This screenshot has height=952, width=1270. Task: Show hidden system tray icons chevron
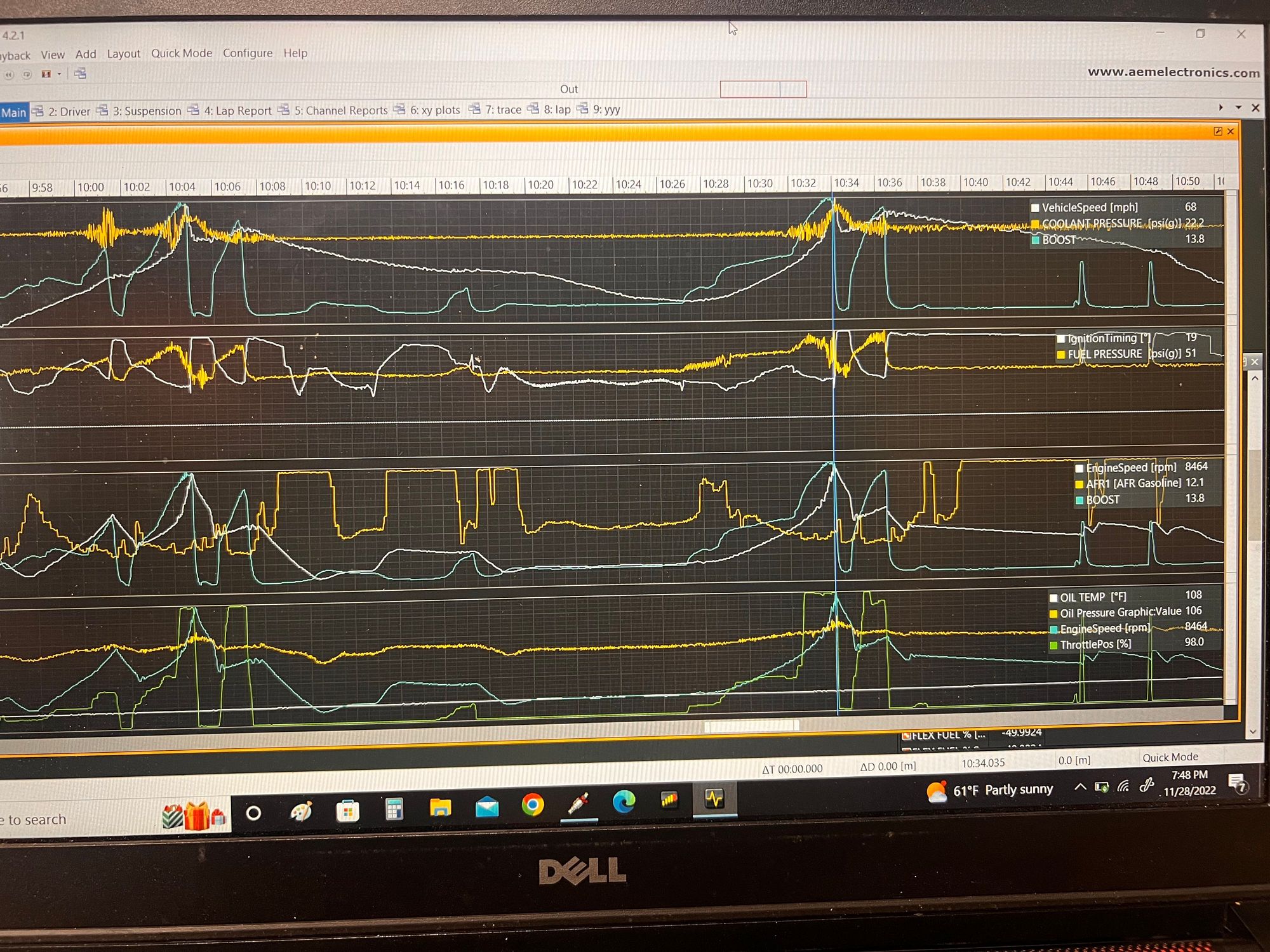tap(1079, 787)
